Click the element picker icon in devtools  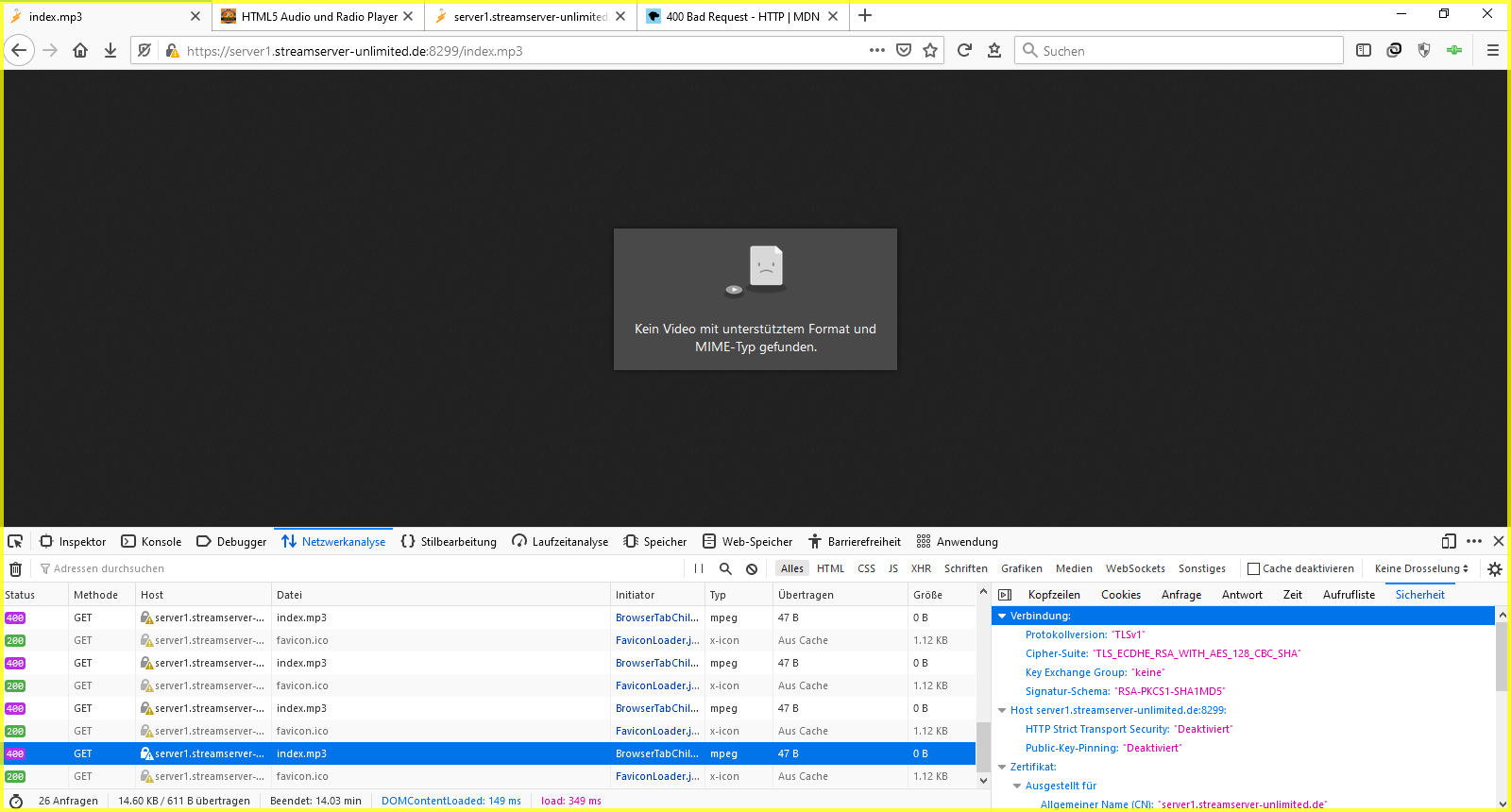[15, 541]
